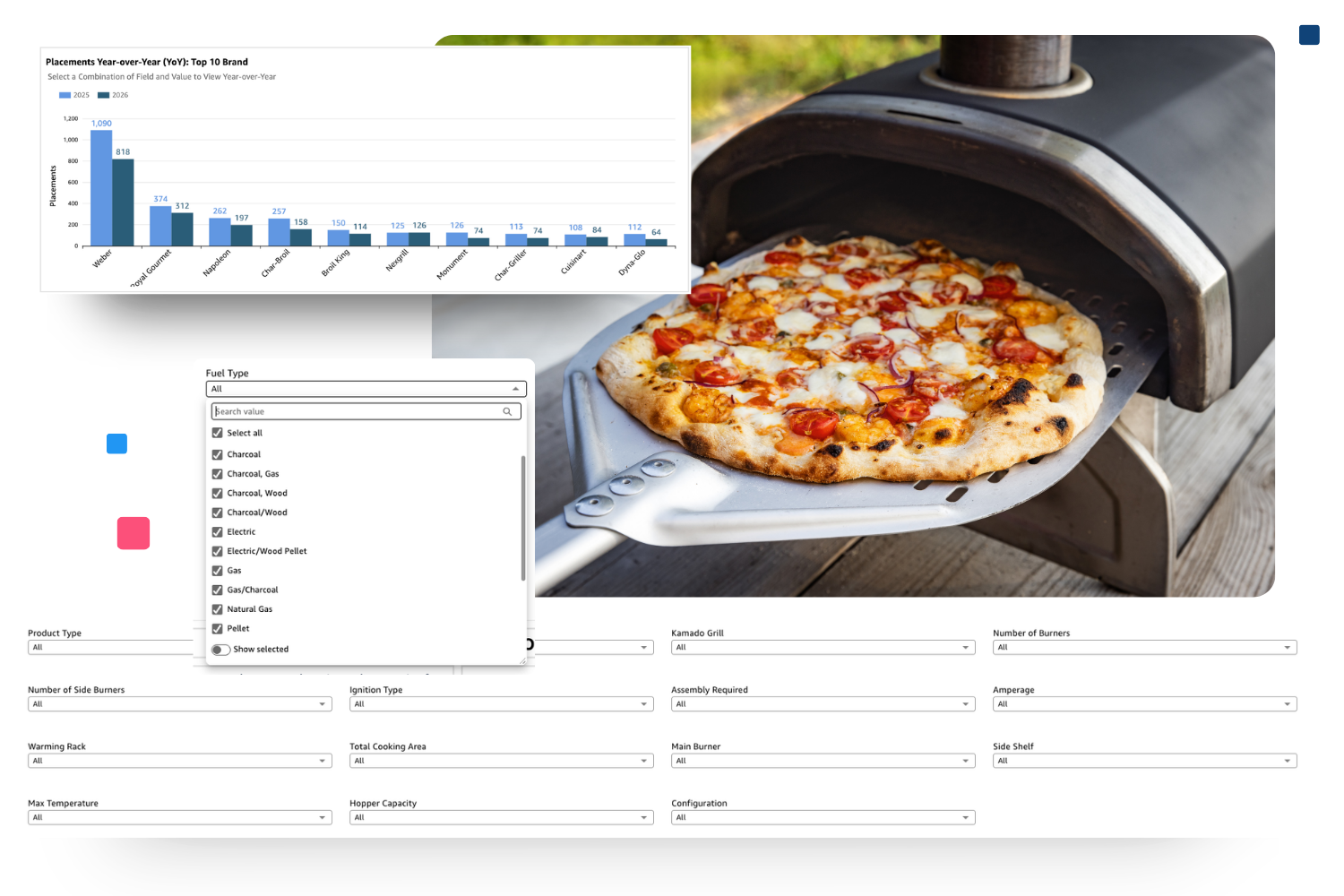Uncheck the Select all checkbox

pyautogui.click(x=218, y=433)
